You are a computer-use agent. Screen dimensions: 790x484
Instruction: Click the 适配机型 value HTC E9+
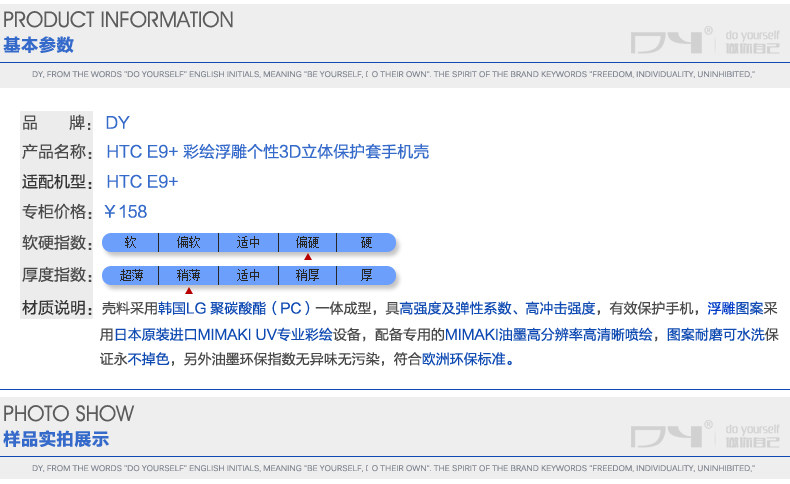coord(142,181)
